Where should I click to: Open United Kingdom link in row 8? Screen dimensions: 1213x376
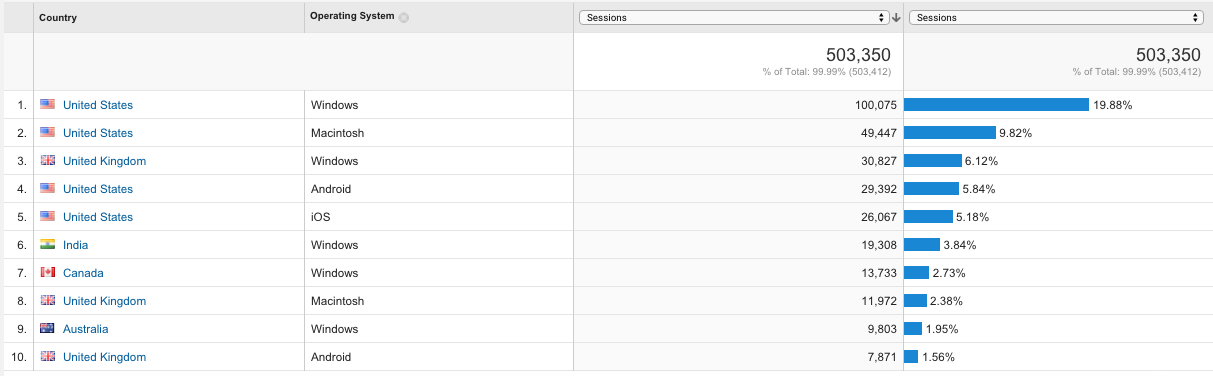(x=104, y=301)
